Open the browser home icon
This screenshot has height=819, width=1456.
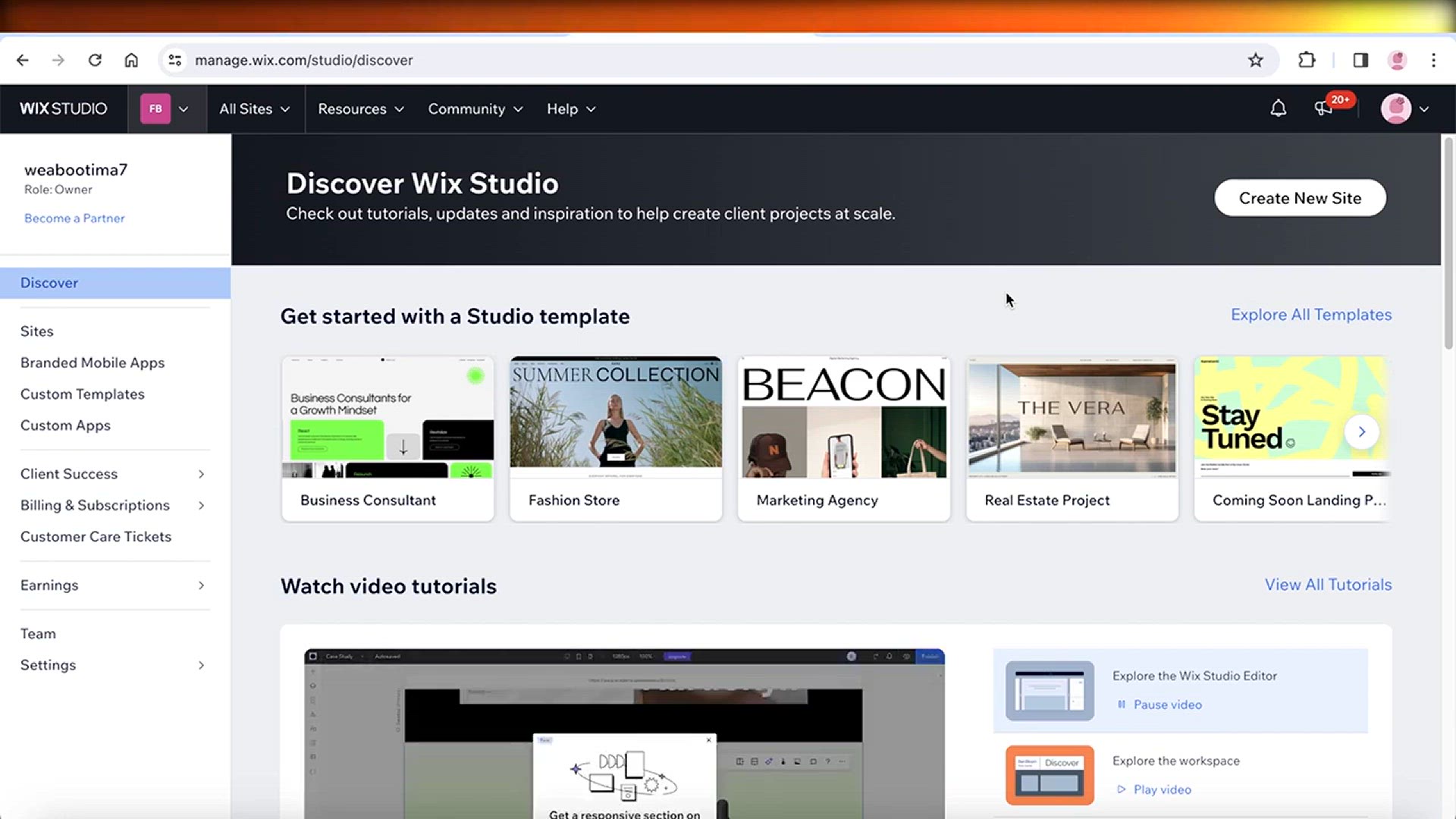[x=131, y=60]
